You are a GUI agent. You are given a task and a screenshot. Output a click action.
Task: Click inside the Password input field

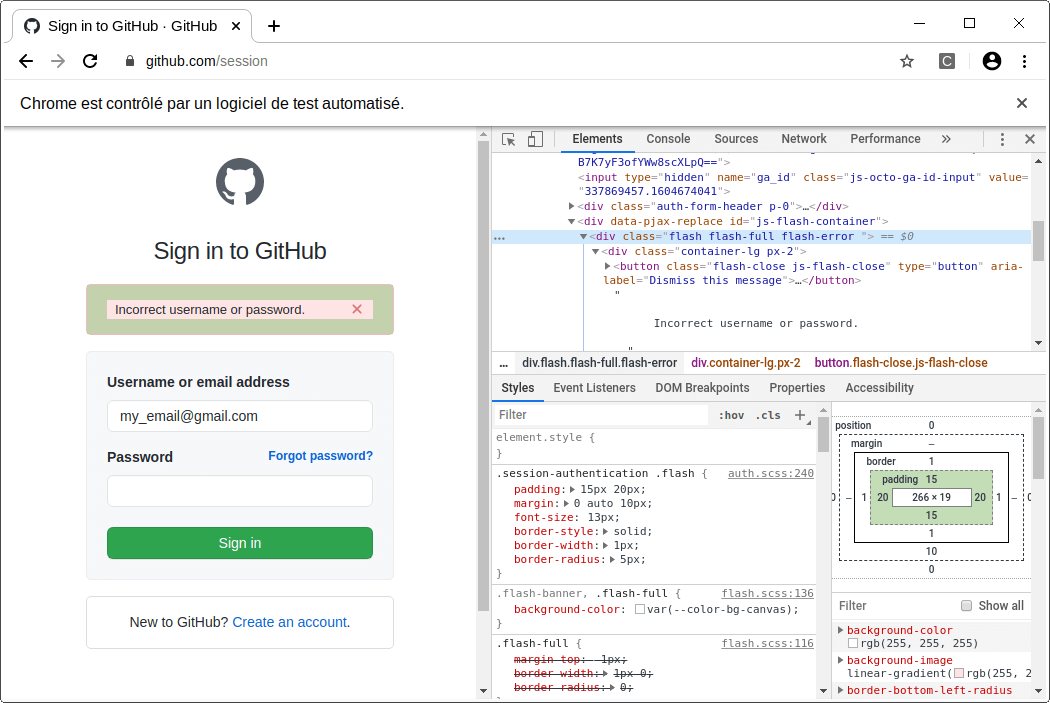coord(239,491)
